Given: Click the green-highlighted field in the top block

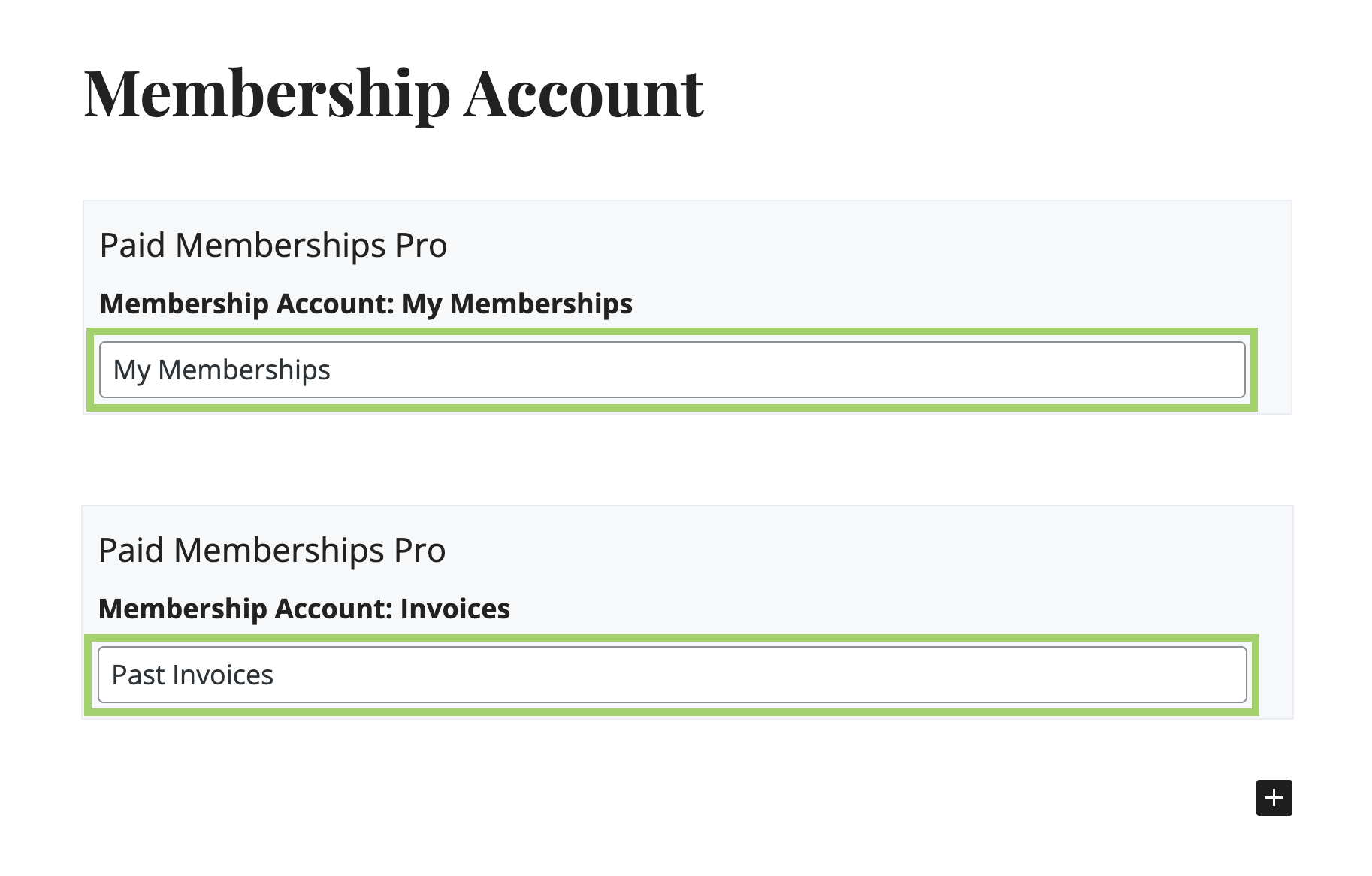Looking at the screenshot, I should tap(669, 369).
